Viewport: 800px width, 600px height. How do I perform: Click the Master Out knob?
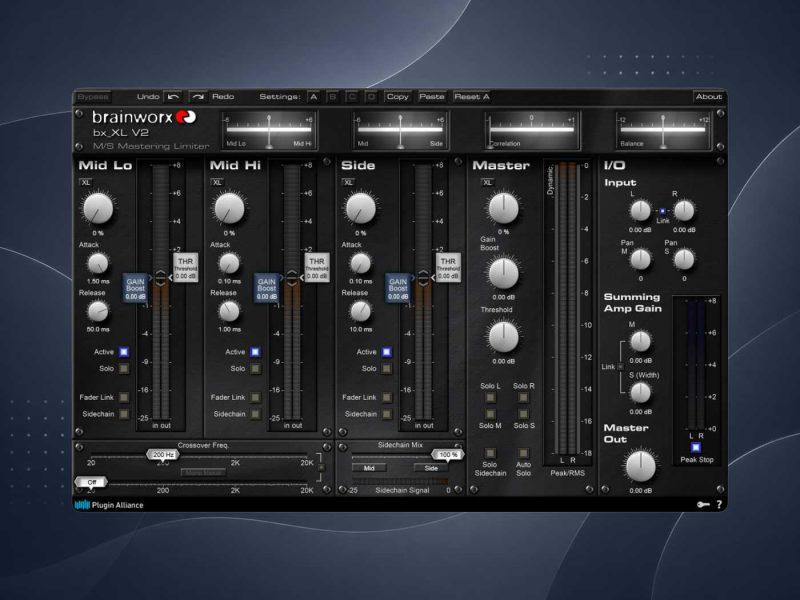[640, 466]
